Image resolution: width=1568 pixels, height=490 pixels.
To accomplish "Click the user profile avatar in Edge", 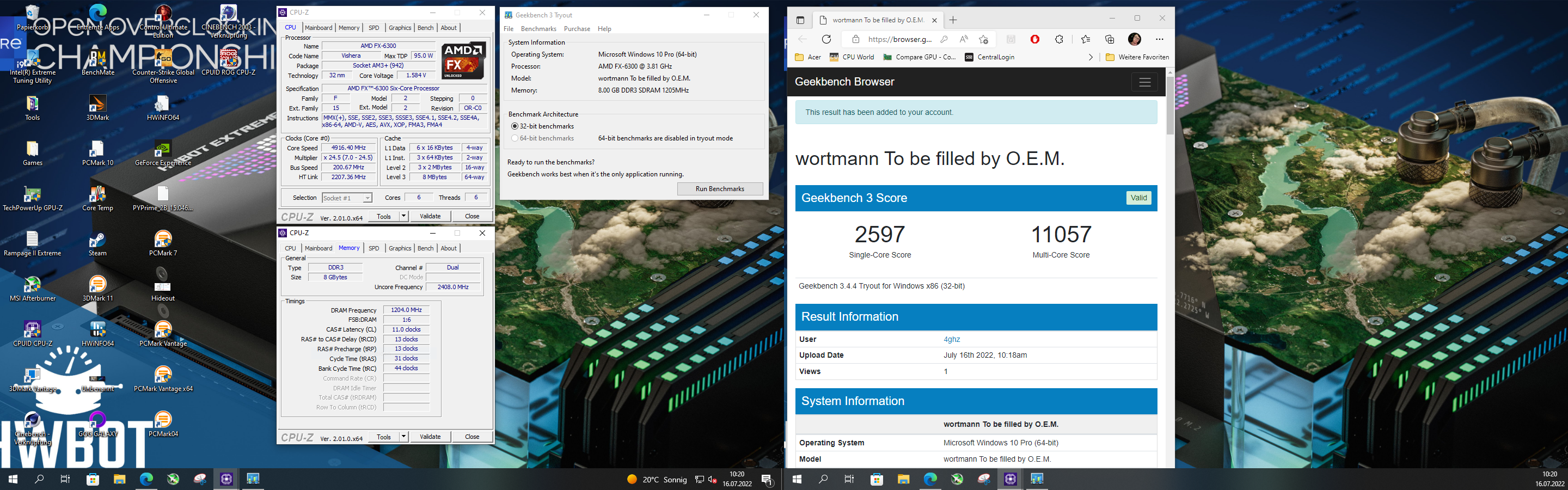I will [x=1135, y=40].
